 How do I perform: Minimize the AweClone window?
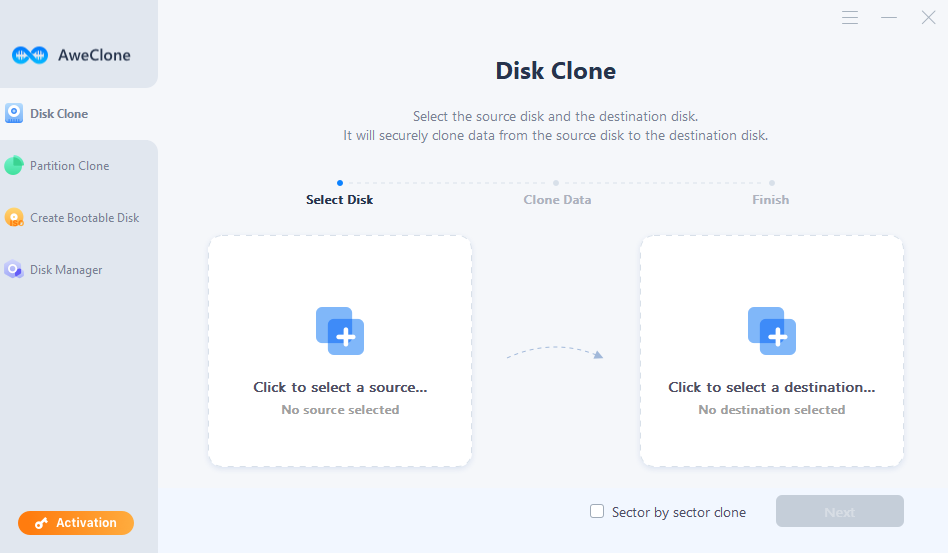888,18
